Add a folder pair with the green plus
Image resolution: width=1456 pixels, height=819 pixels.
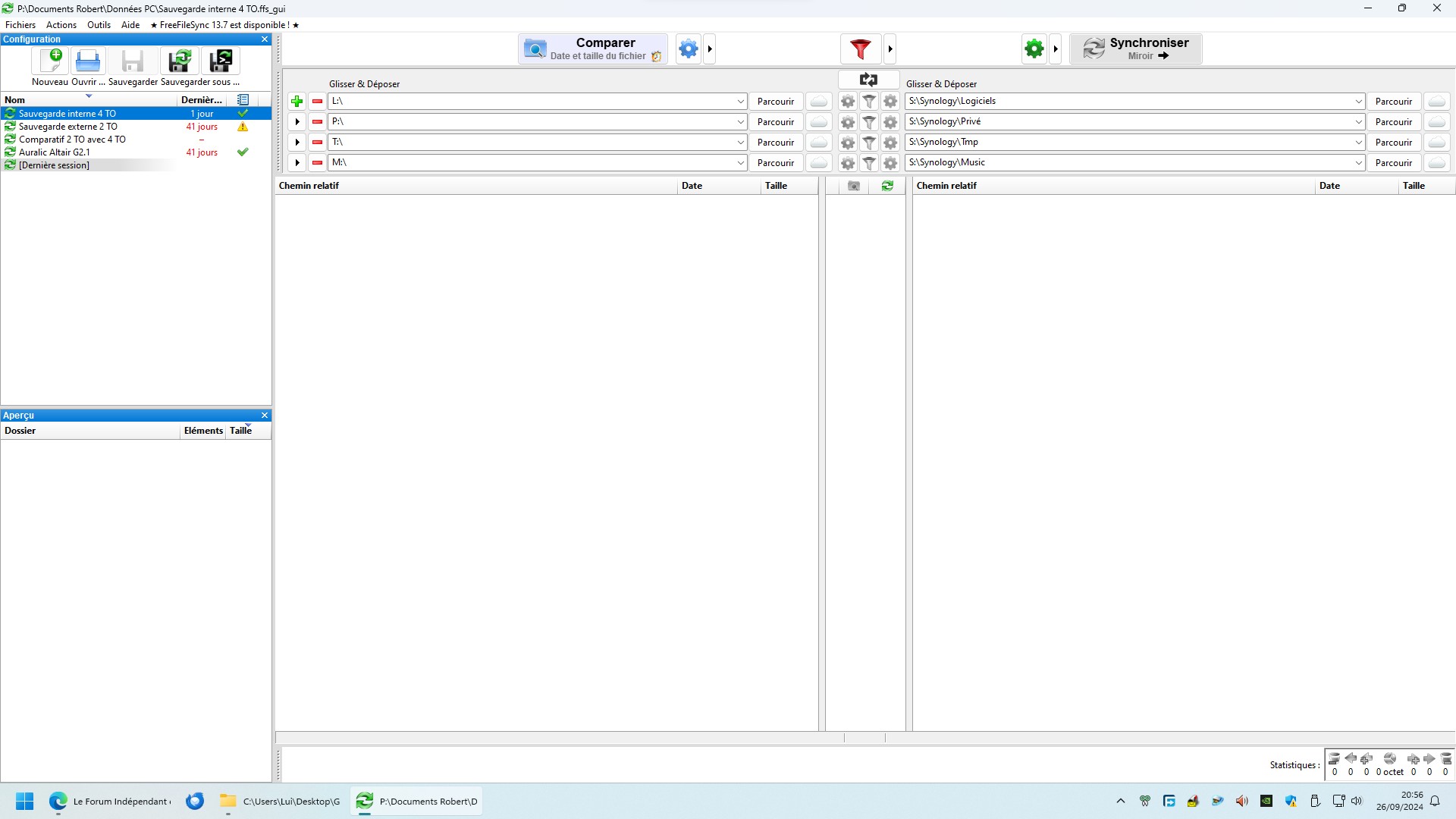297,102
